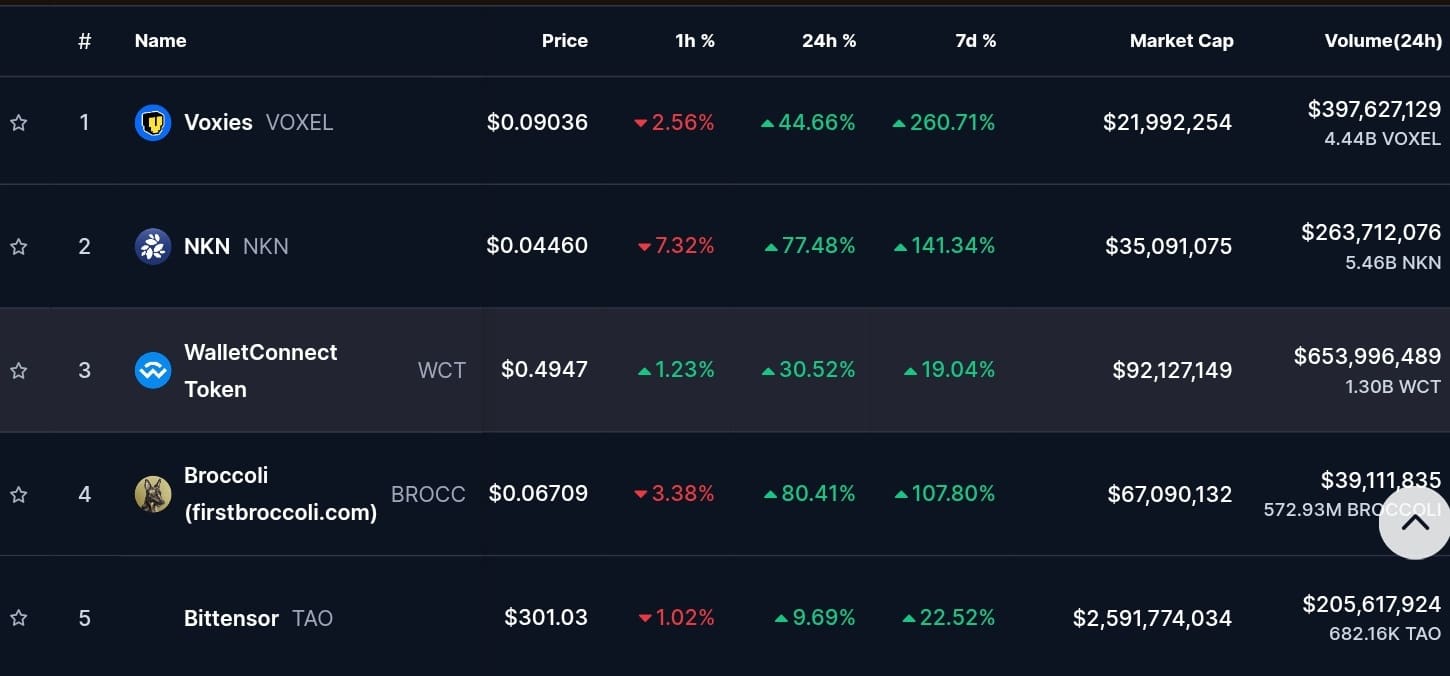Open the NKN coin name link
The image size is (1450, 676).
pos(207,246)
